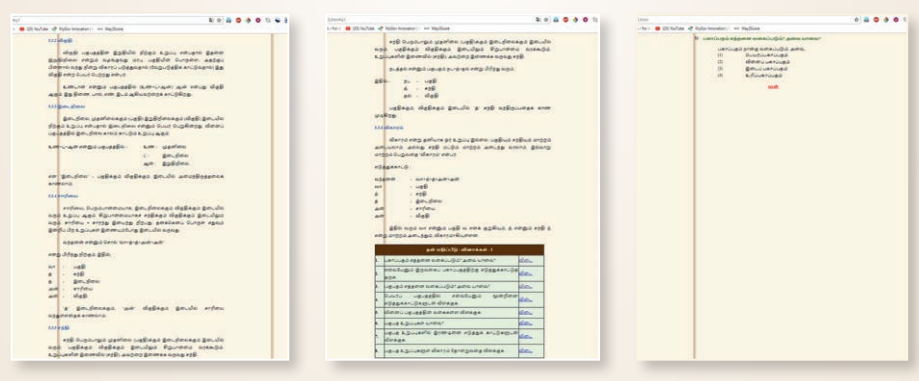919x381 pixels.
Task: Click the answer link in question row 2 of the table
Action: click(526, 273)
